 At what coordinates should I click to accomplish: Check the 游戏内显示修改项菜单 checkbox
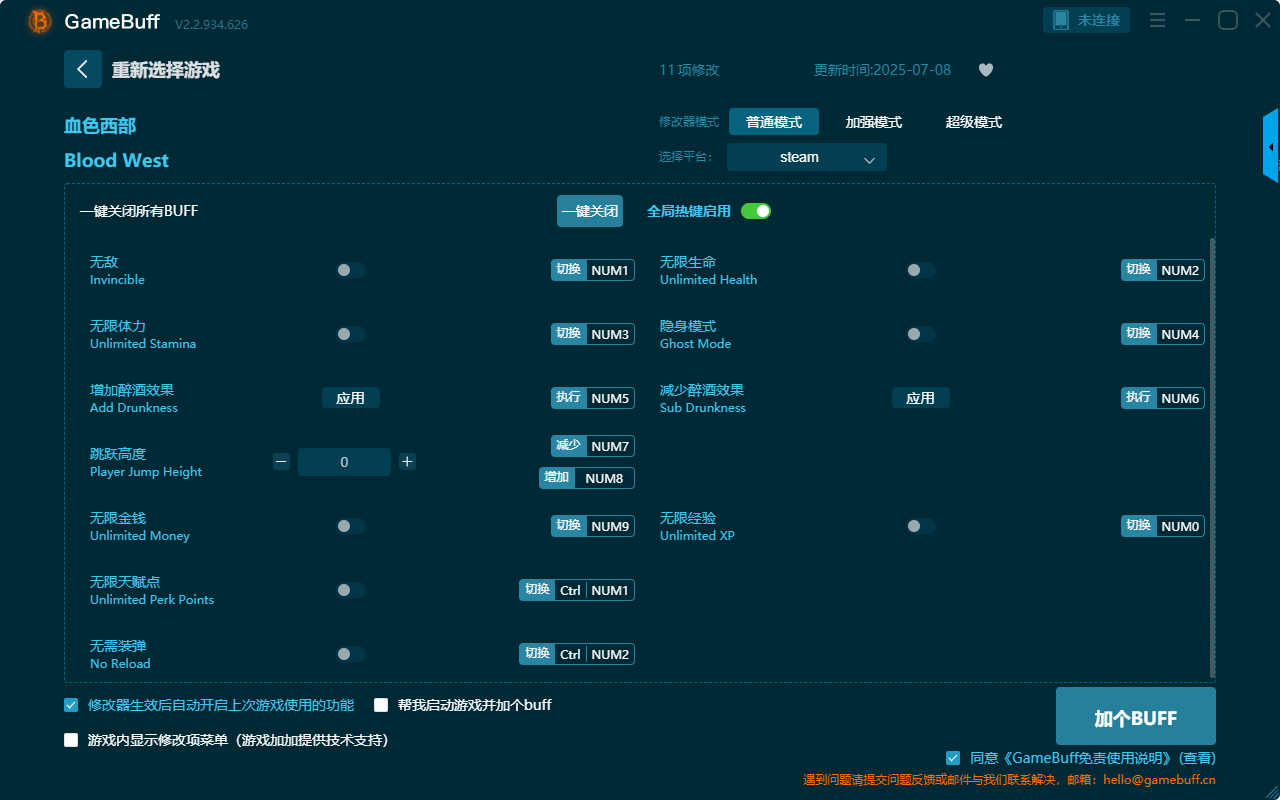(70, 740)
